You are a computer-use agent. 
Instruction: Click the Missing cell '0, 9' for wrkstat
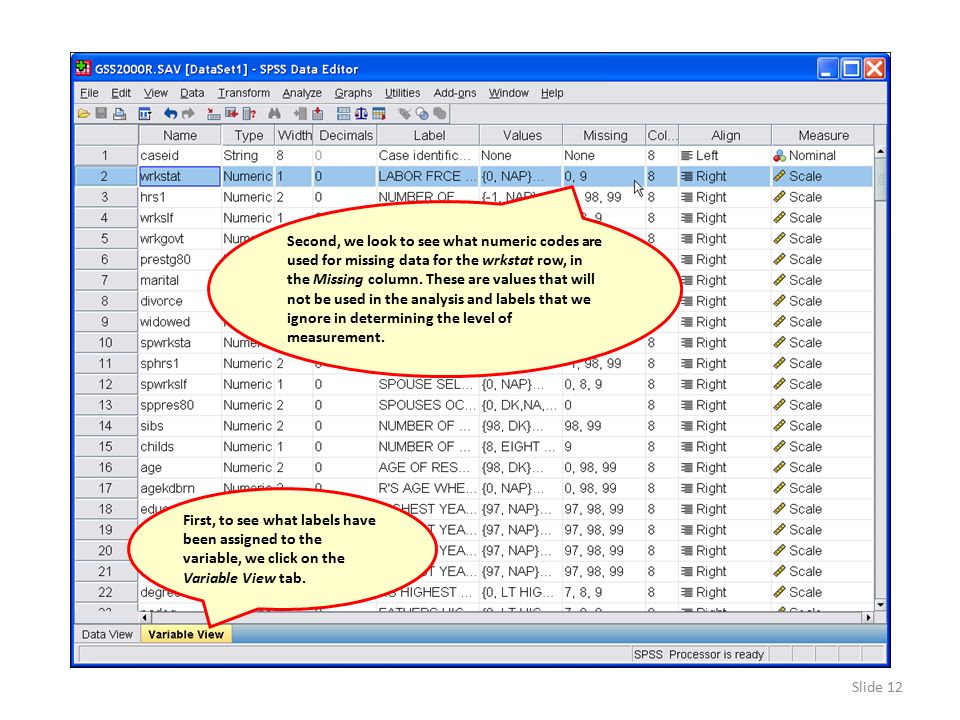(604, 176)
